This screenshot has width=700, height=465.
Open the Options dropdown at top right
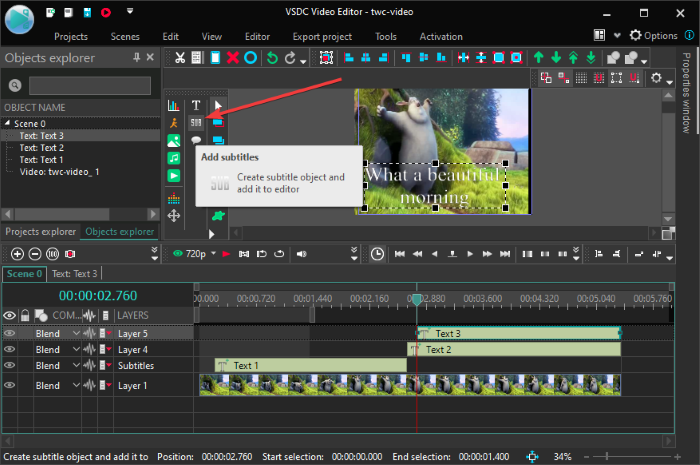tap(662, 35)
